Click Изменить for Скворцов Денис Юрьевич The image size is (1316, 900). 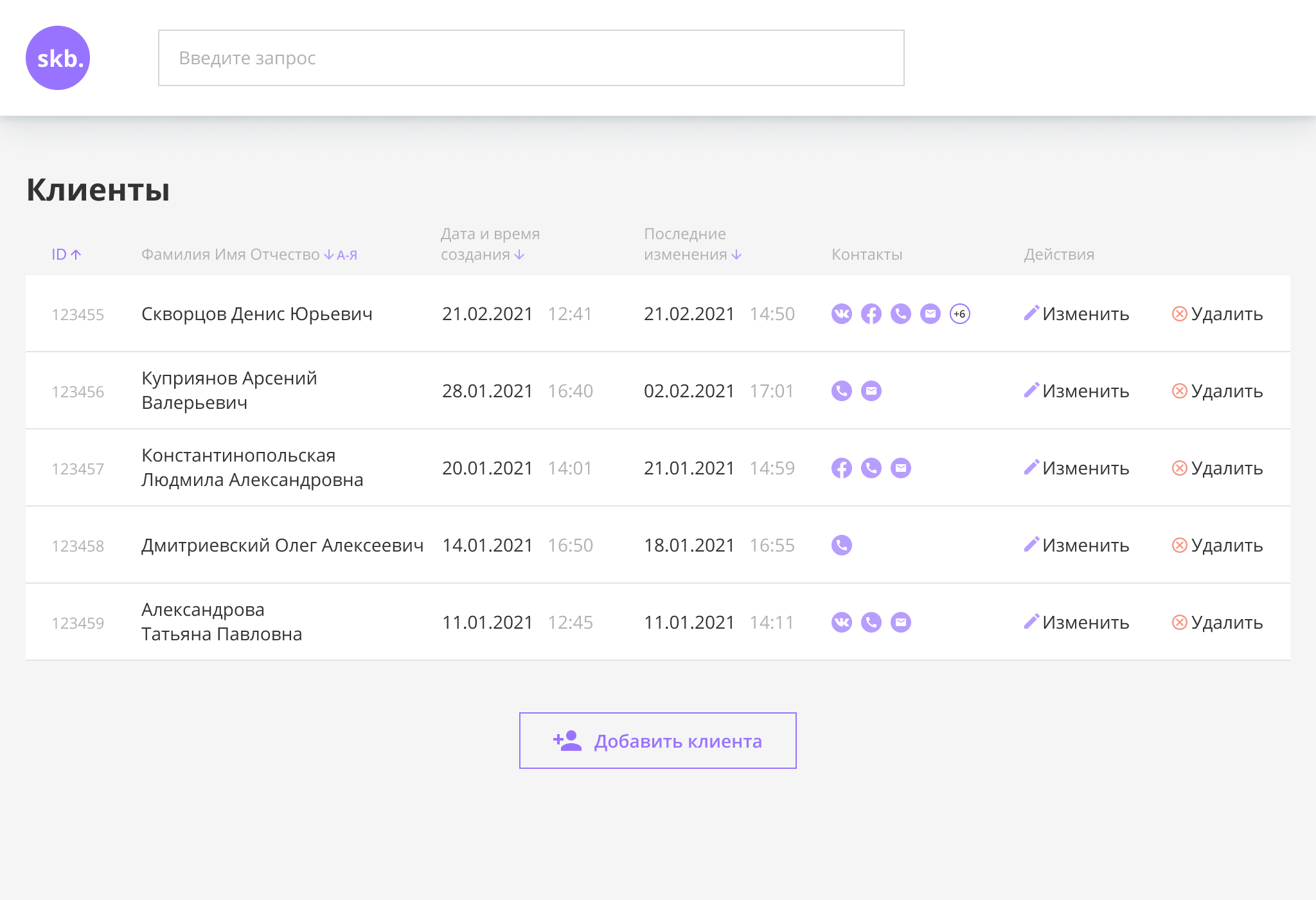tap(1076, 314)
